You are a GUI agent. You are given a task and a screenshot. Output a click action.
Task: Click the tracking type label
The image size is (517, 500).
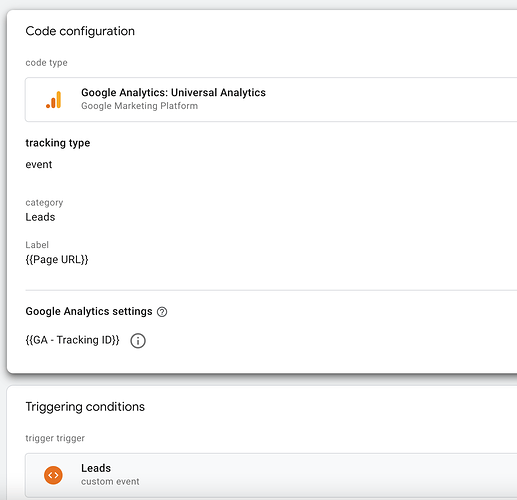click(58, 143)
